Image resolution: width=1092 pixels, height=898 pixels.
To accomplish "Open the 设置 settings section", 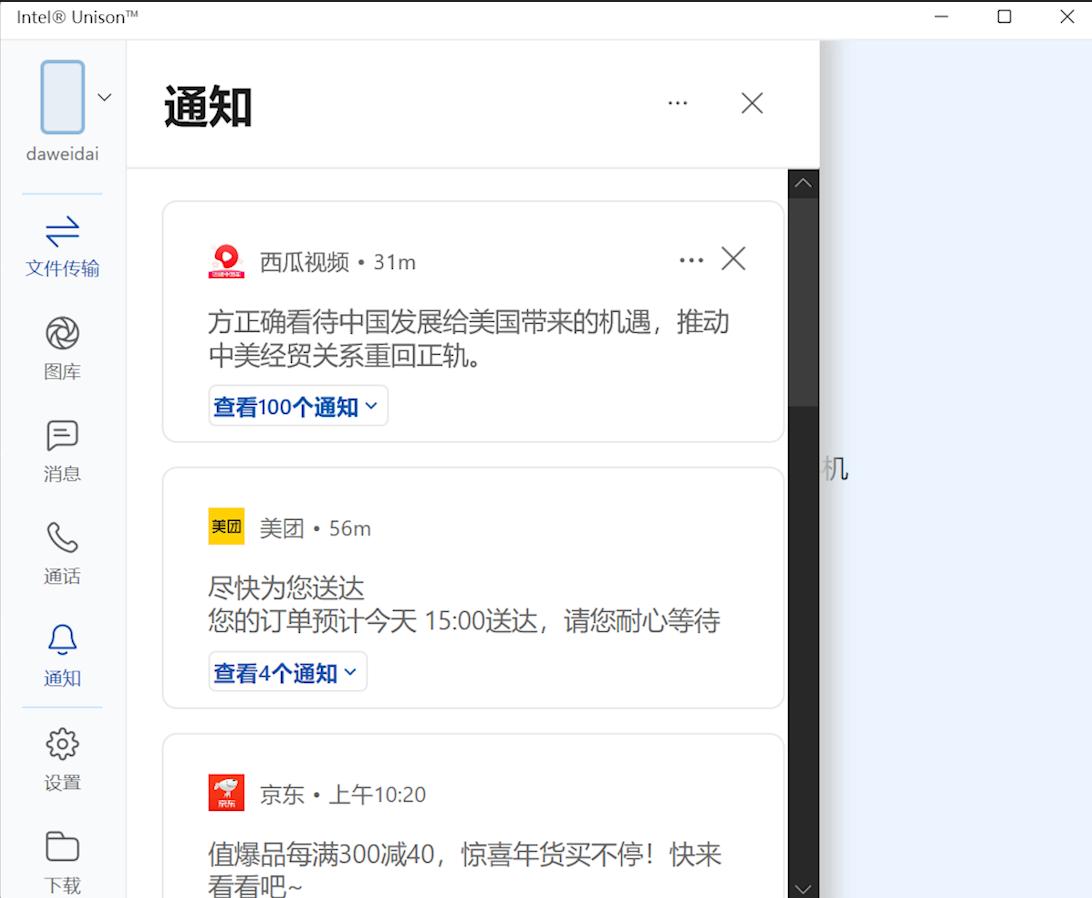I will pyautogui.click(x=62, y=758).
